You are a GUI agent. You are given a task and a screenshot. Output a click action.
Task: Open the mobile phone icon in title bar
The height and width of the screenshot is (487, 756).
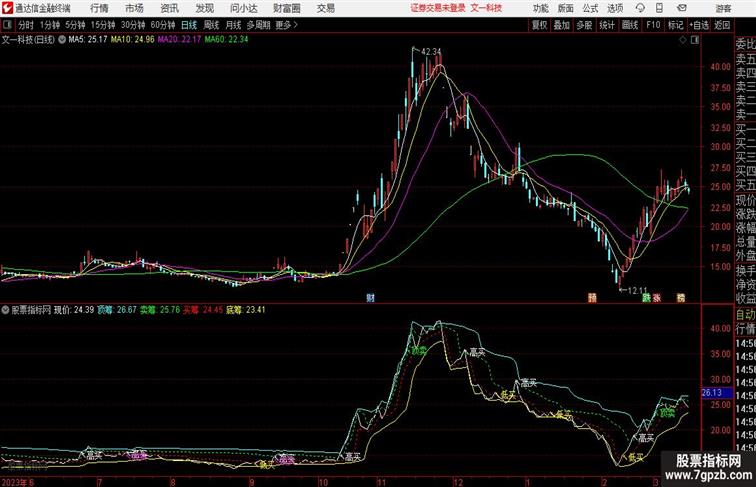click(660, 8)
